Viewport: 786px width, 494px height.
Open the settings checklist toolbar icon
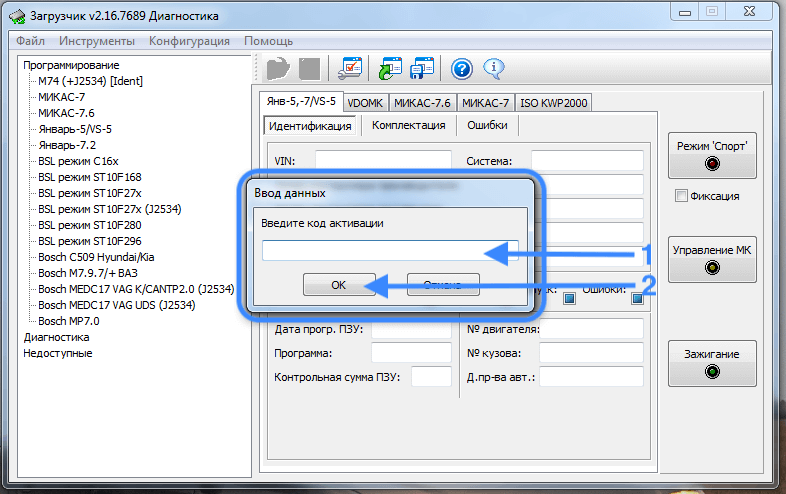pos(350,68)
